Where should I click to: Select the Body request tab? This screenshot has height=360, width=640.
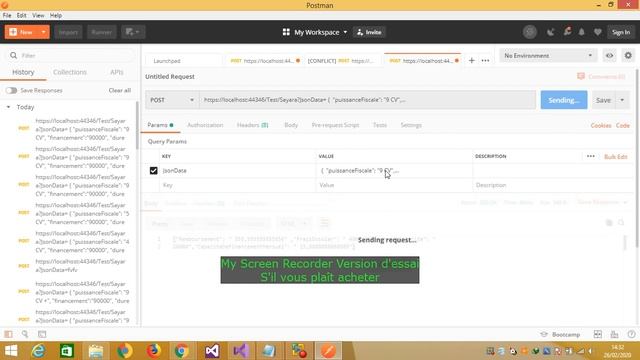click(x=291, y=125)
